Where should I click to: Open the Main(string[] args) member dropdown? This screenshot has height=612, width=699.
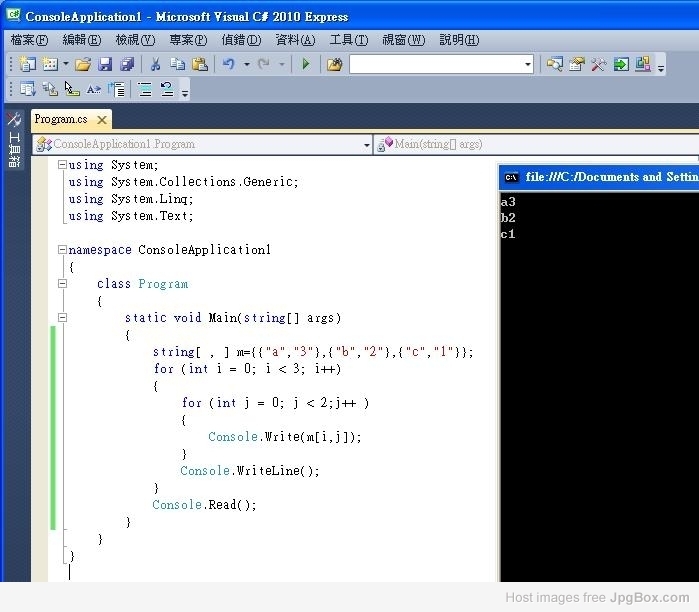point(535,144)
